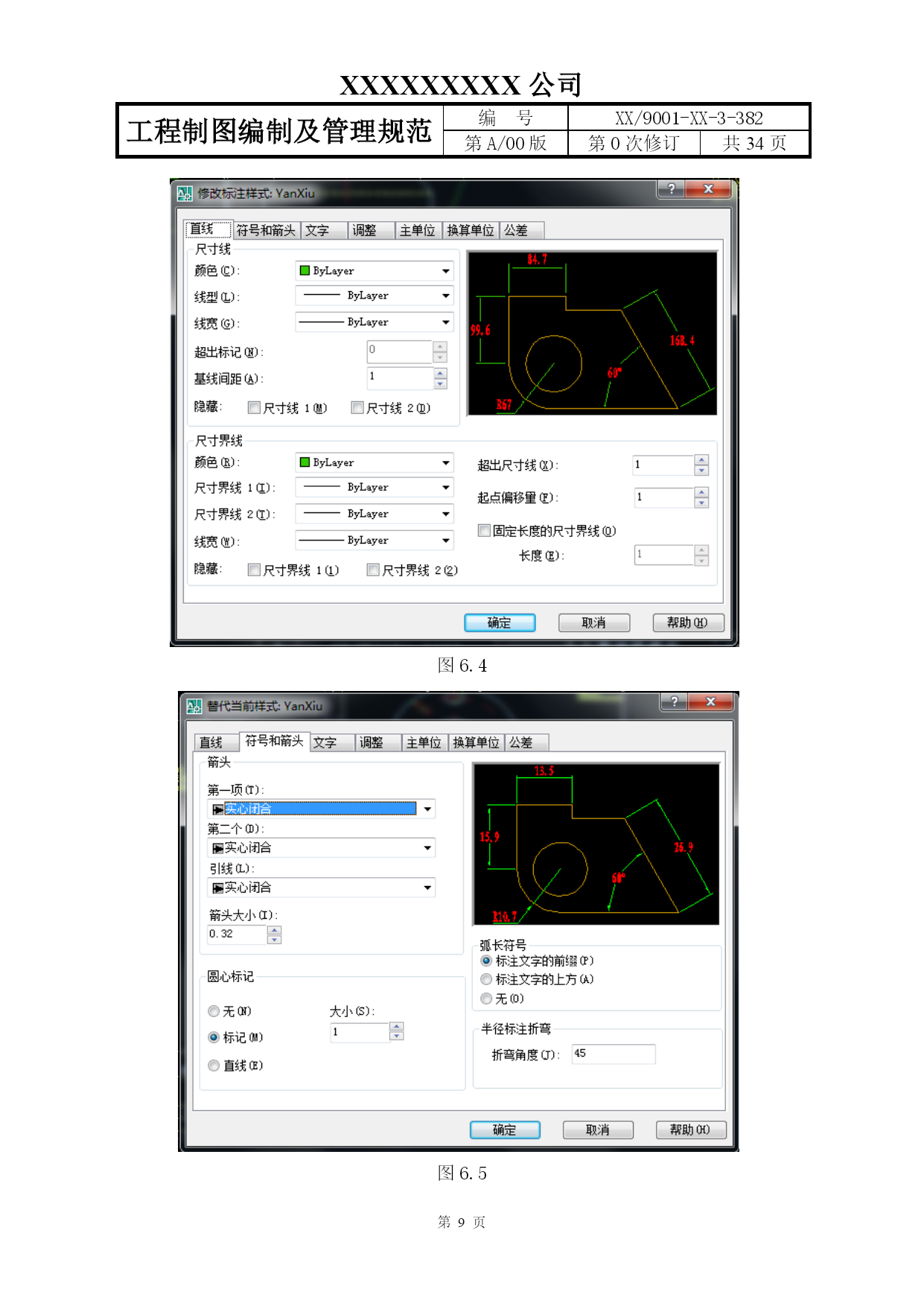
Task: Click the 基线间距 value field
Action: 401,378
